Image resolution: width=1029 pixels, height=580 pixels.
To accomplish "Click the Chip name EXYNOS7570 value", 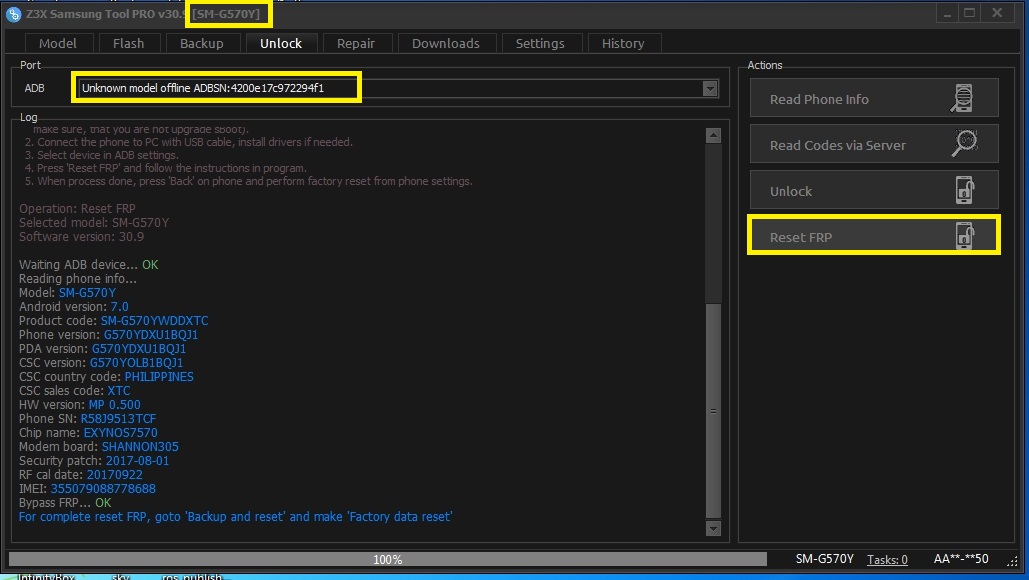I will click(120, 433).
